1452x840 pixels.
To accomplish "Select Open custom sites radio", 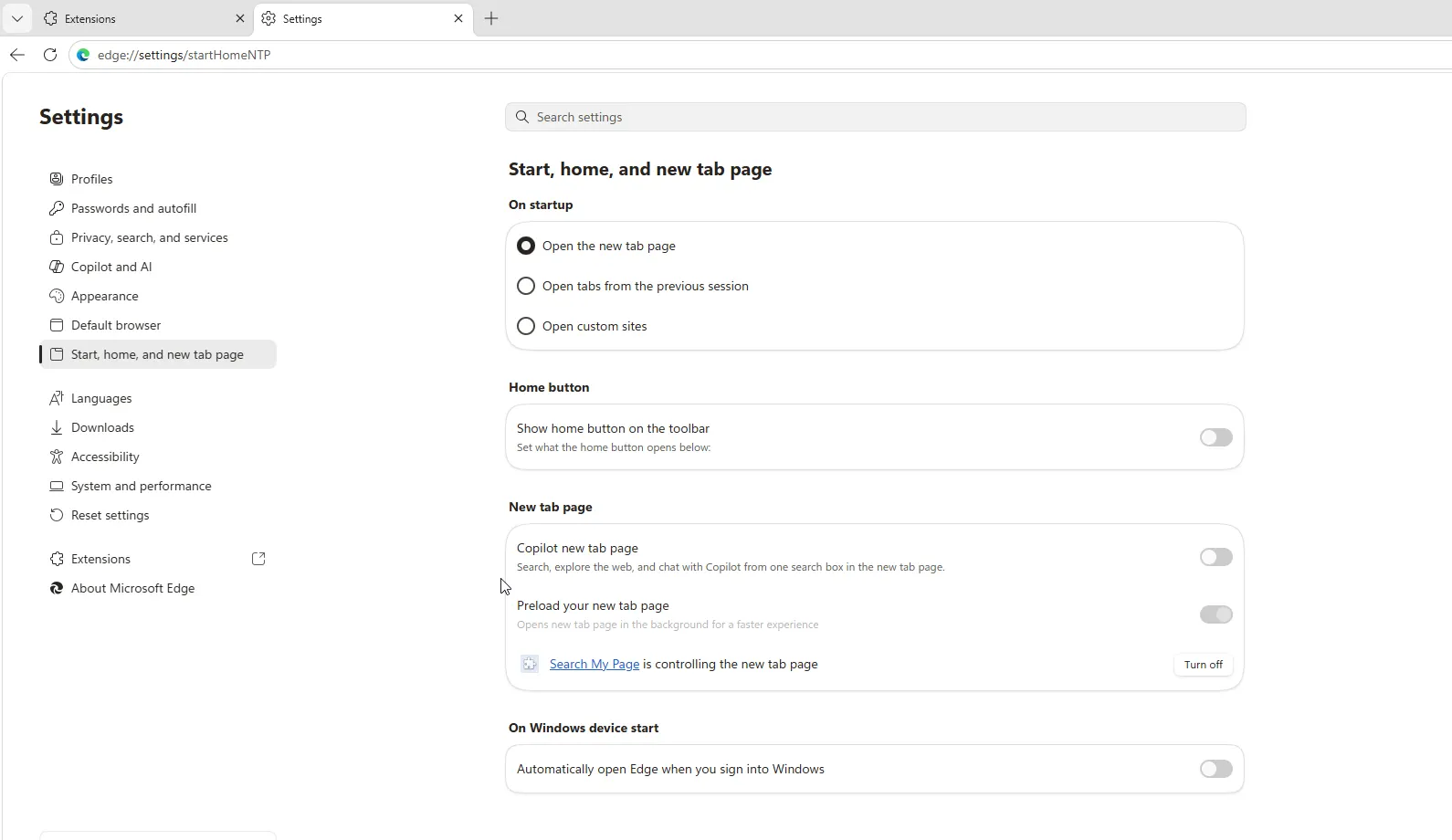I will pyautogui.click(x=526, y=326).
